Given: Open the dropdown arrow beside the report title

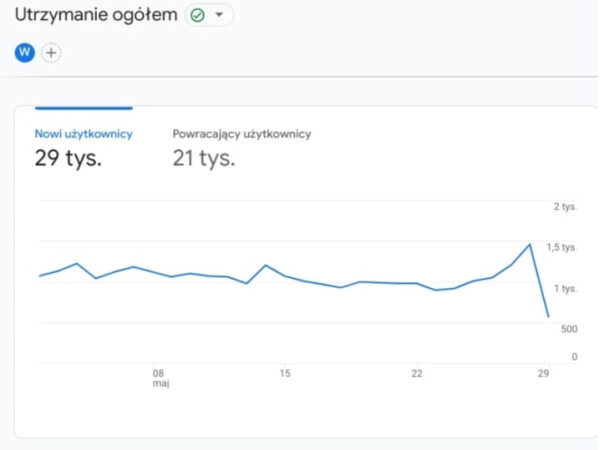Looking at the screenshot, I should point(219,15).
